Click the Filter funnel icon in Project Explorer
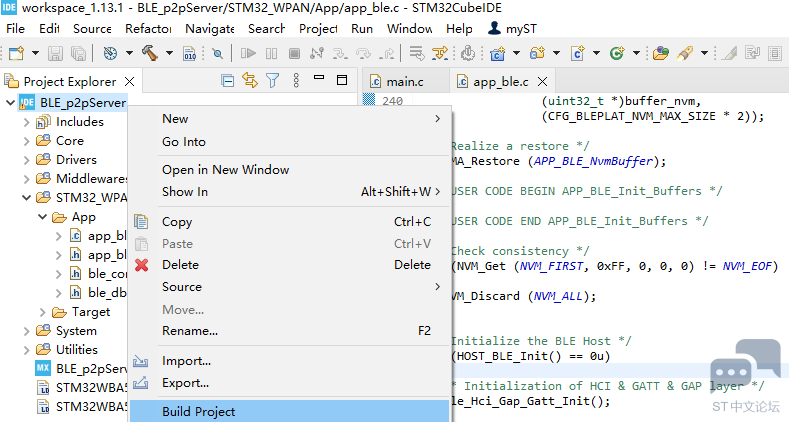The height and width of the screenshot is (422, 789). coord(272,80)
